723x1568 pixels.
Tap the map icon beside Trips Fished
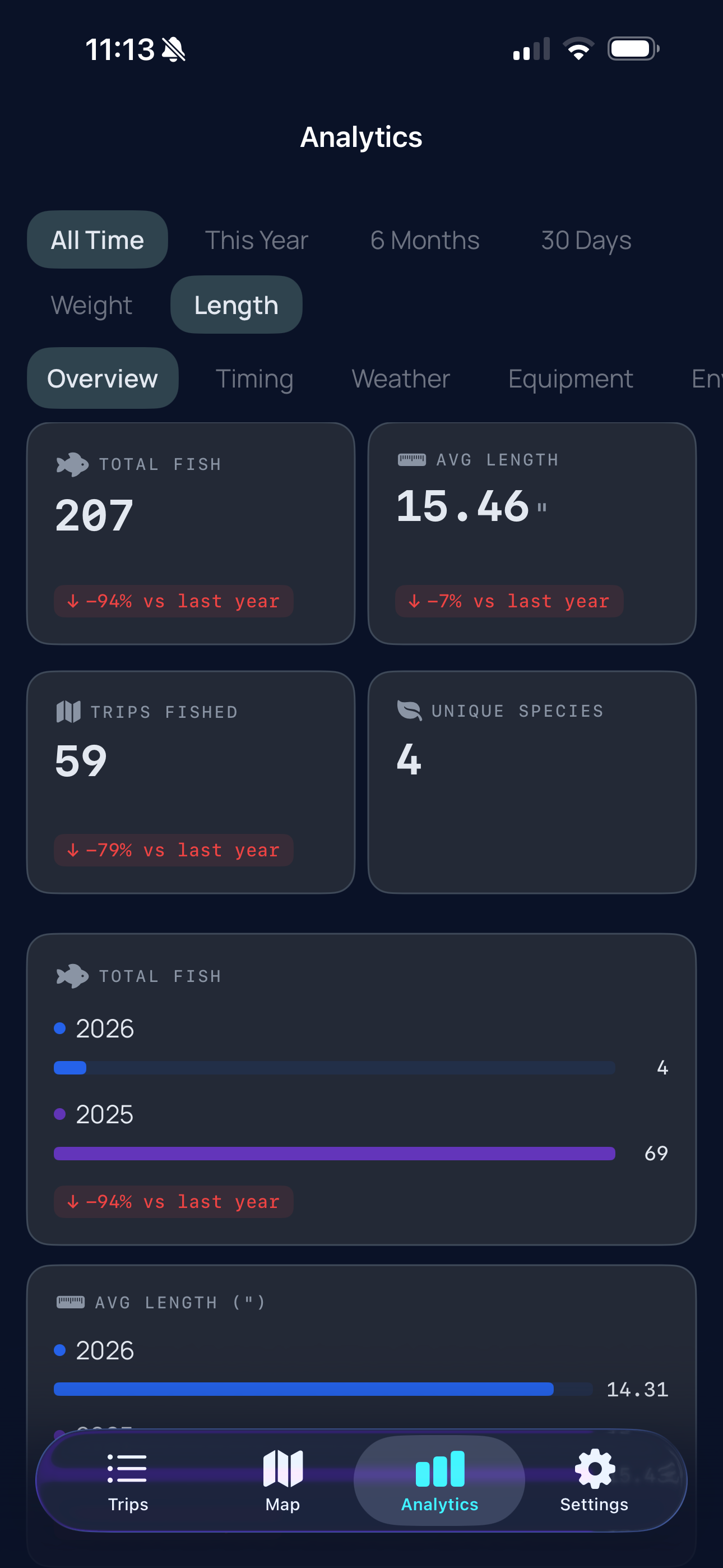(69, 712)
